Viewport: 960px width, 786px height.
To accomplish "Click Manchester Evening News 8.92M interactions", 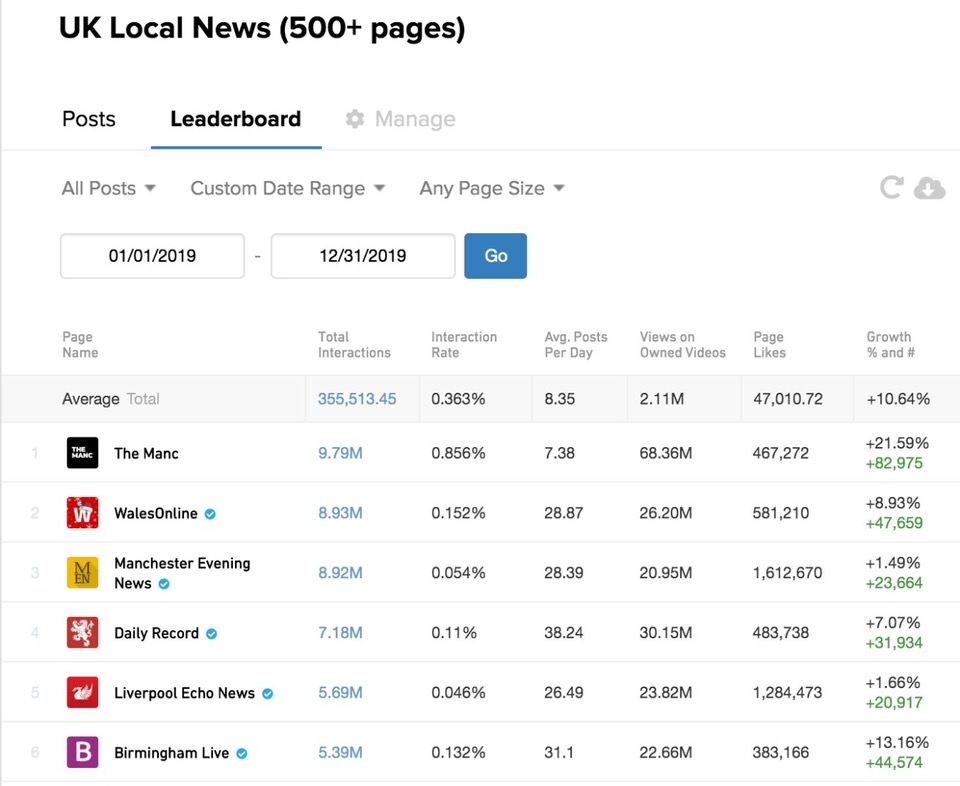I will tap(340, 573).
